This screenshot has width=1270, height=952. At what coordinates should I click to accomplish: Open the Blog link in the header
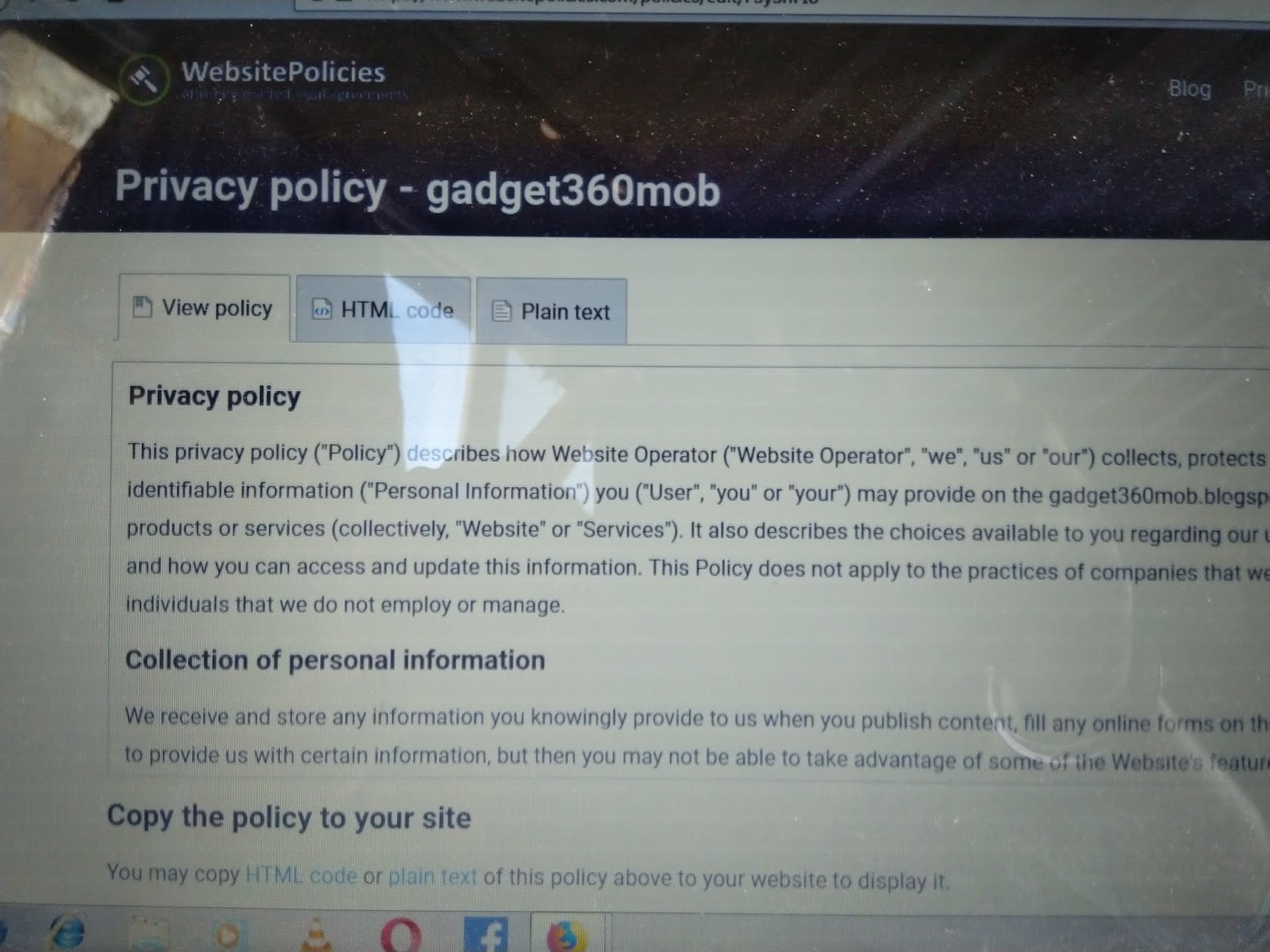pos(1189,88)
